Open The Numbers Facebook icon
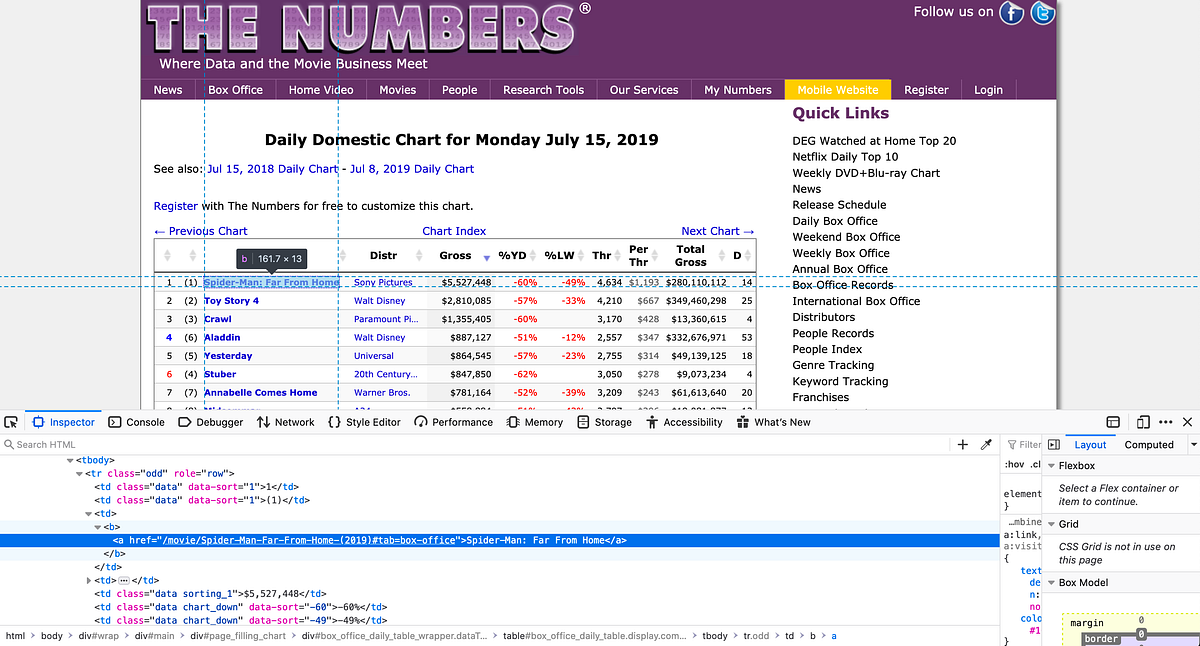This screenshot has height=646, width=1200. 1013,13
